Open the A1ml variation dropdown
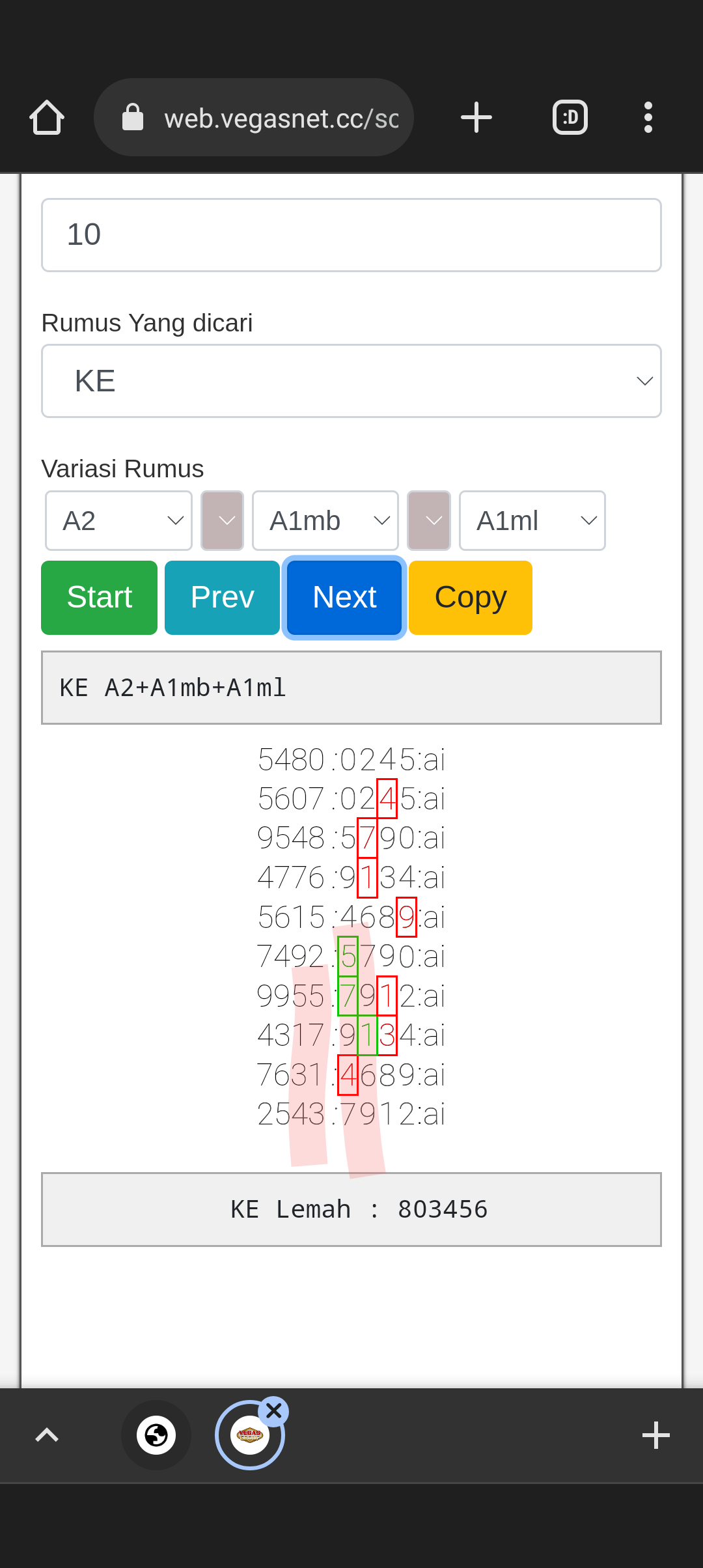The image size is (703, 1568). 532,521
